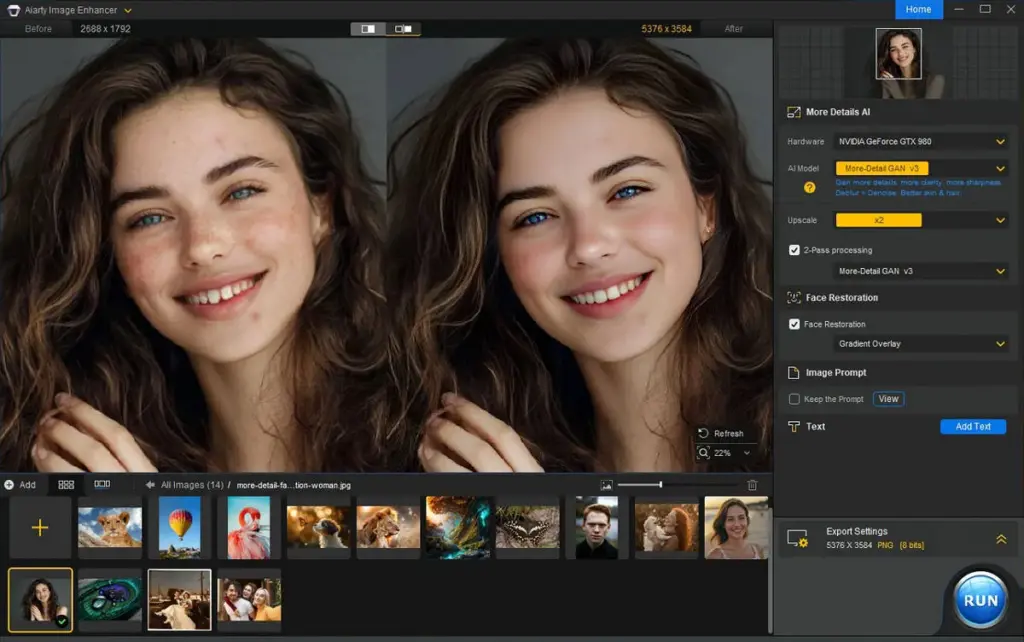Click the trash icon to delete images
This screenshot has height=642, width=1024.
(x=754, y=484)
